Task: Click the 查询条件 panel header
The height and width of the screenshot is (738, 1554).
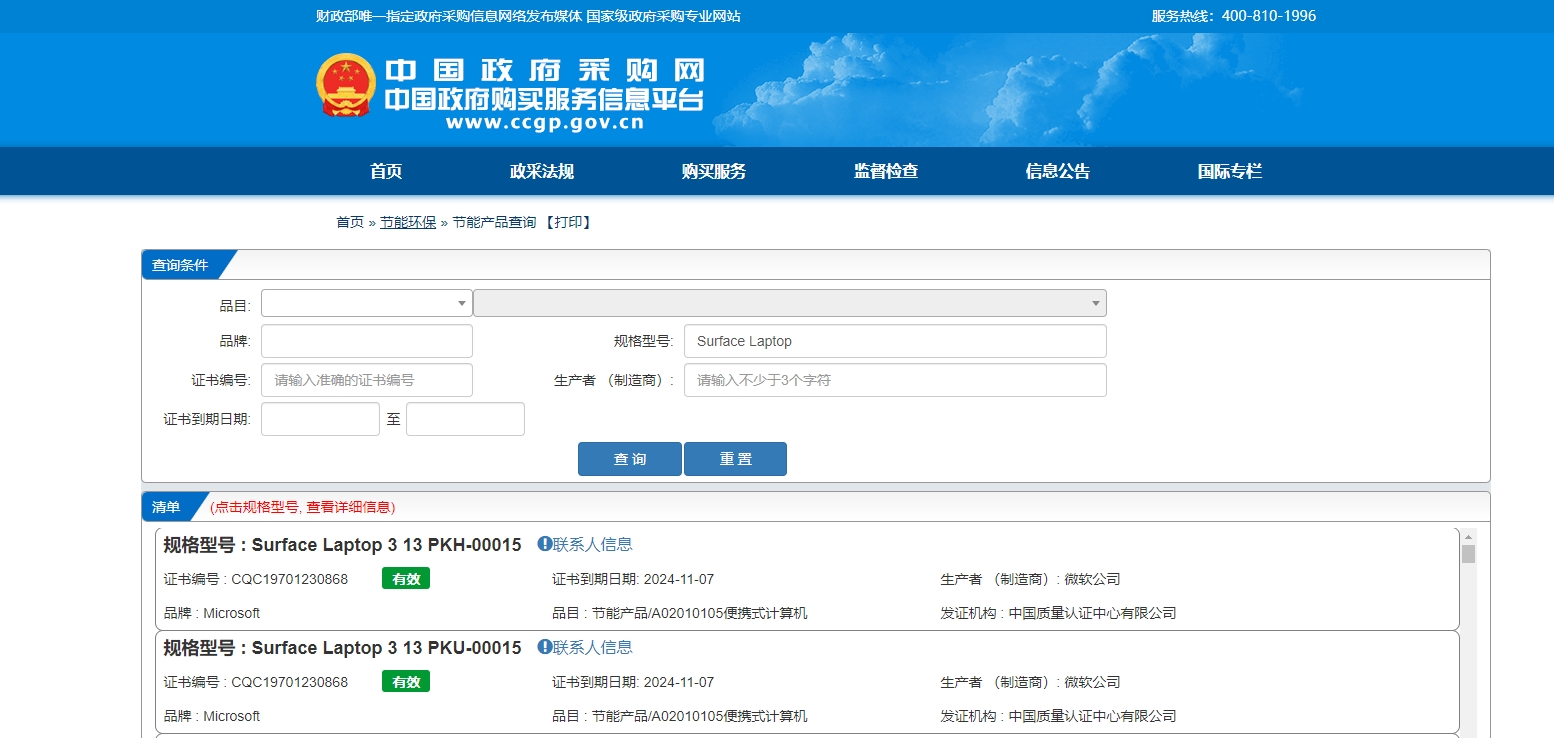Action: [x=180, y=265]
